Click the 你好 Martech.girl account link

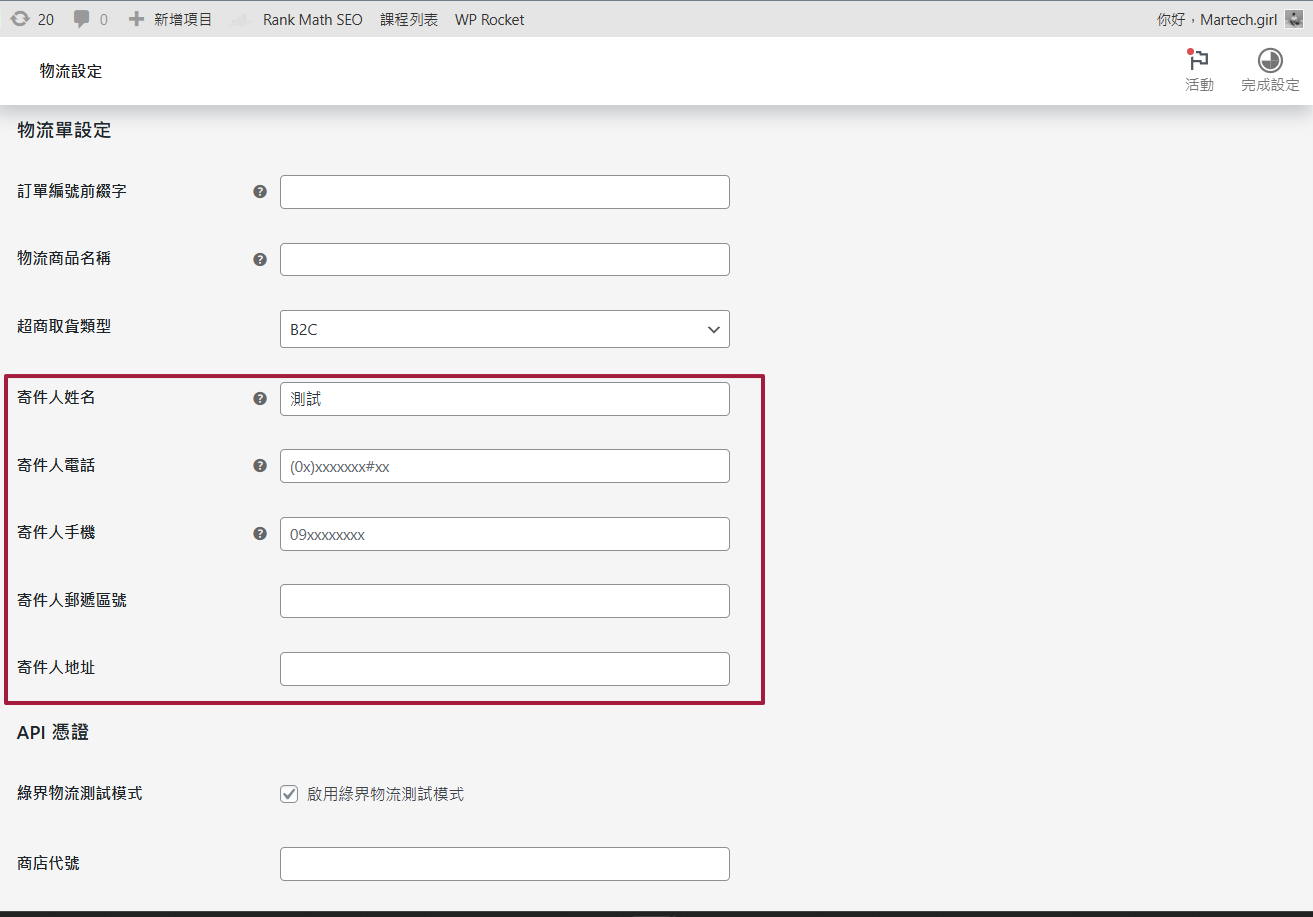[1216, 19]
